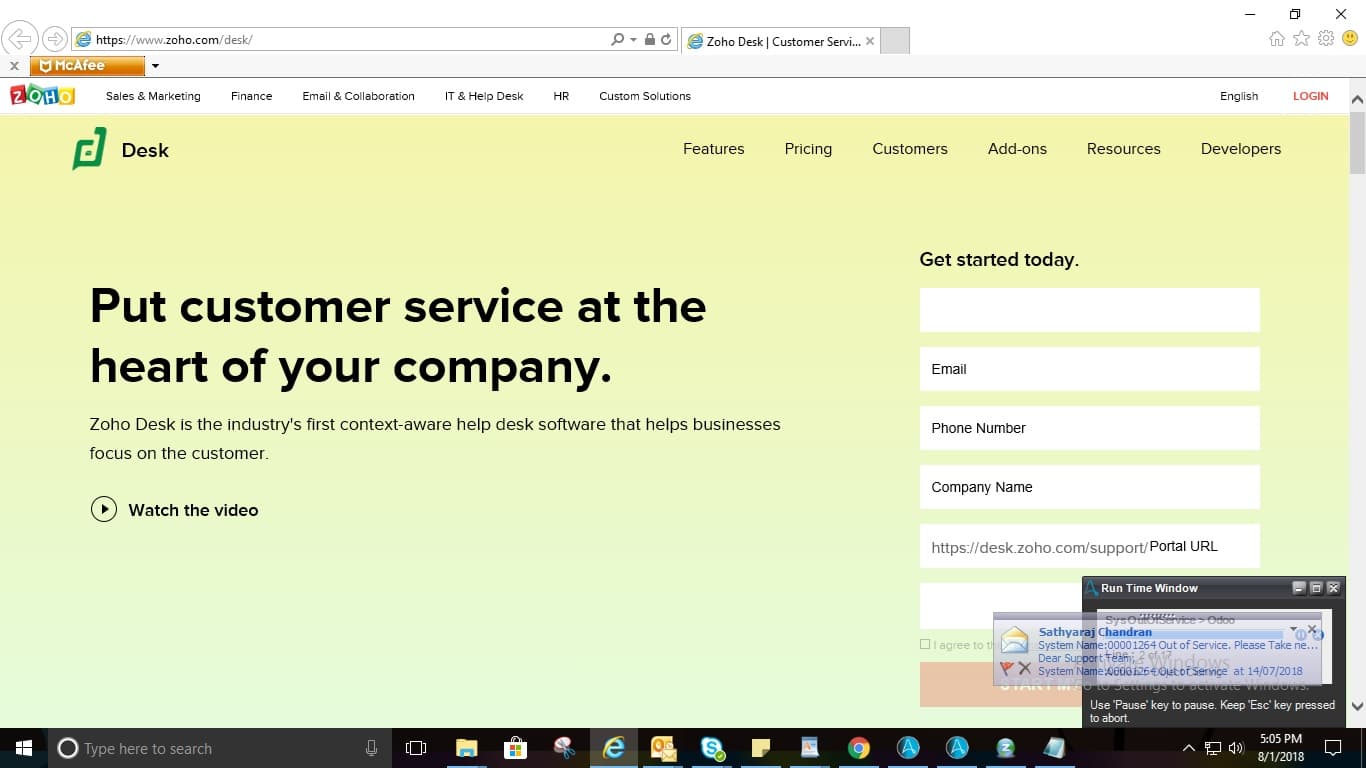The height and width of the screenshot is (768, 1366).
Task: Open Favorites with the star icon
Action: (x=1301, y=39)
